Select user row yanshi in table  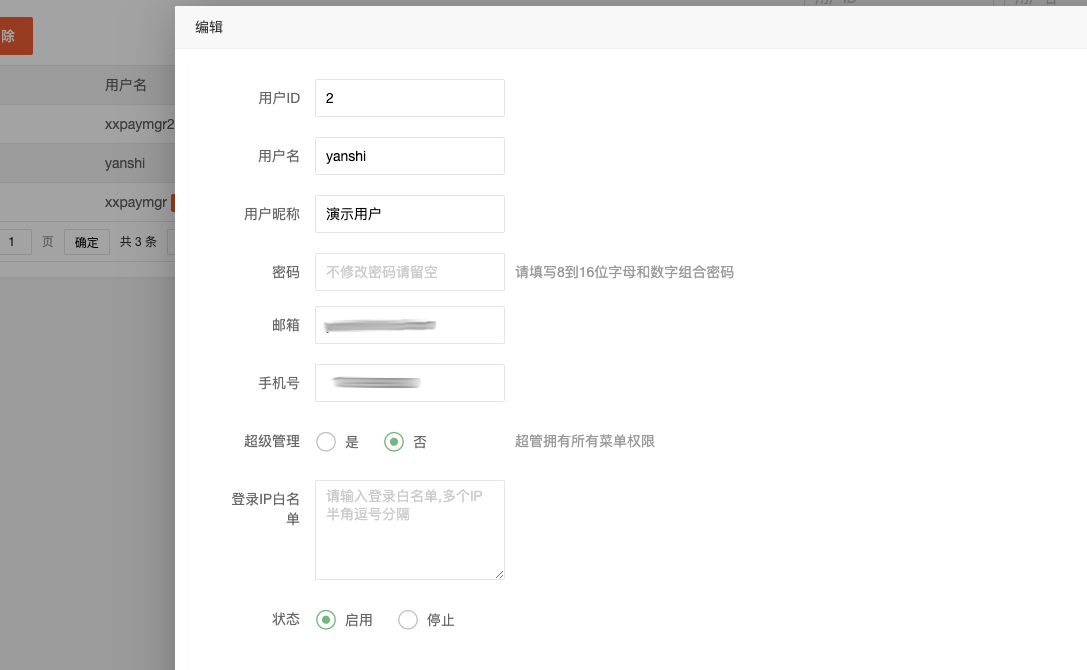pos(125,163)
